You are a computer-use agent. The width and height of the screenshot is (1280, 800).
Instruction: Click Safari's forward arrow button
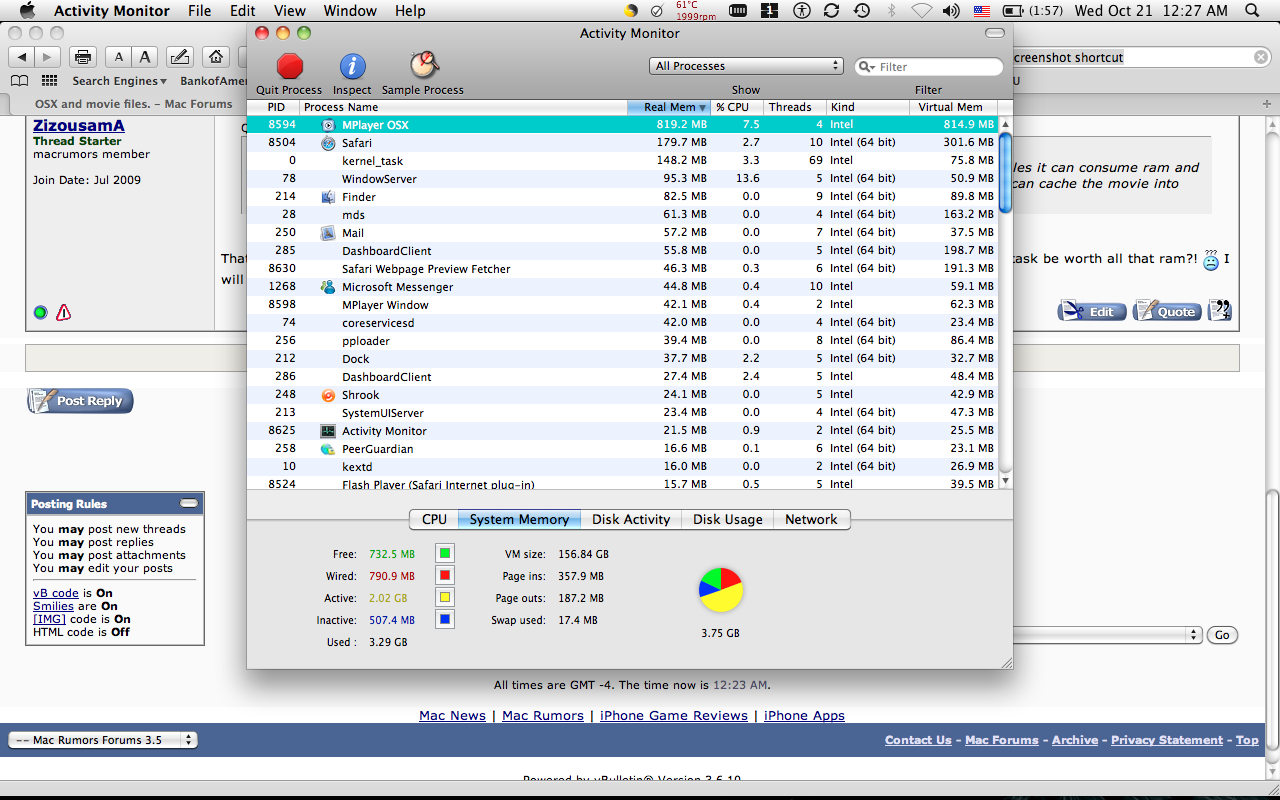click(x=48, y=57)
